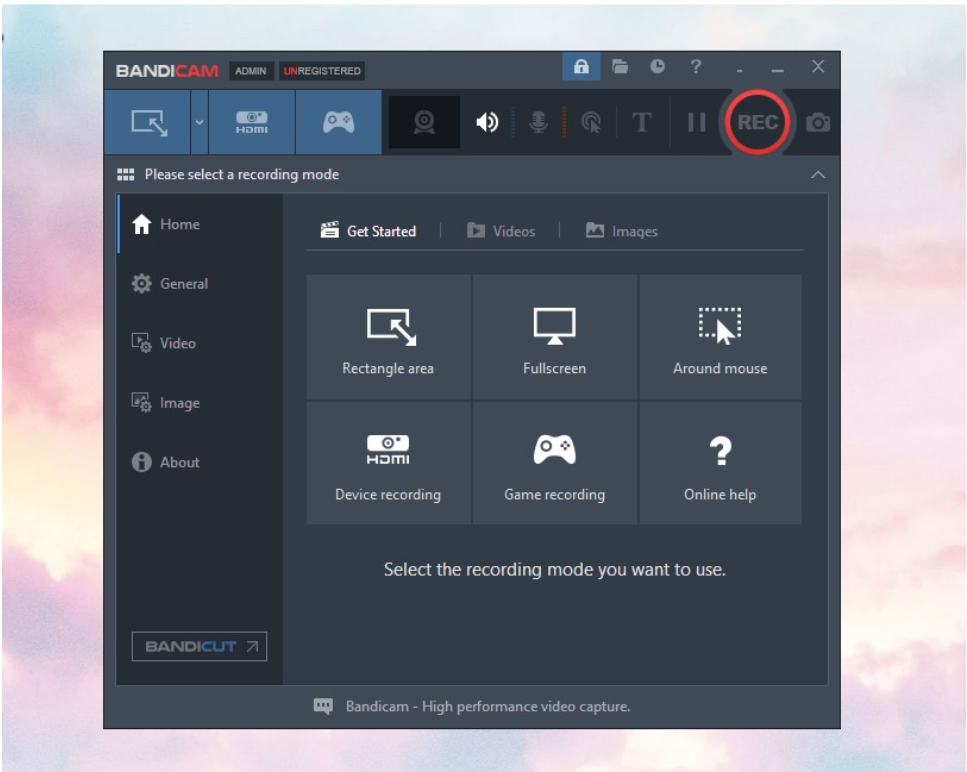Click the 'Please select a recording mode' header text
967x772 pixels.
(x=242, y=175)
